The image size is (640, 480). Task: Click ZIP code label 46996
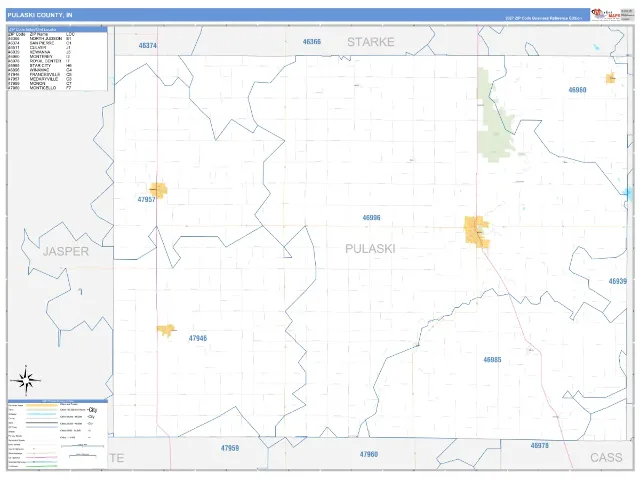point(371,218)
